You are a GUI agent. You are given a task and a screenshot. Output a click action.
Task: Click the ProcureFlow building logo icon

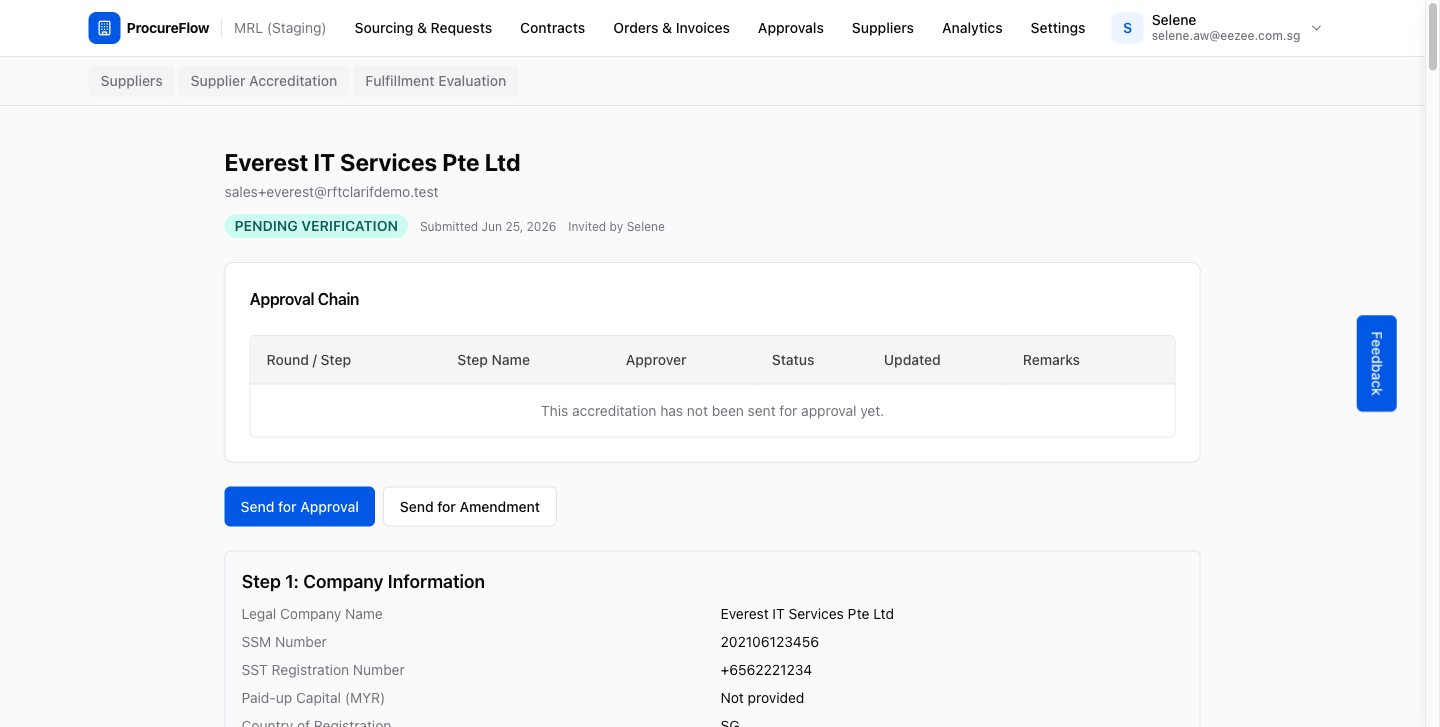point(104,28)
